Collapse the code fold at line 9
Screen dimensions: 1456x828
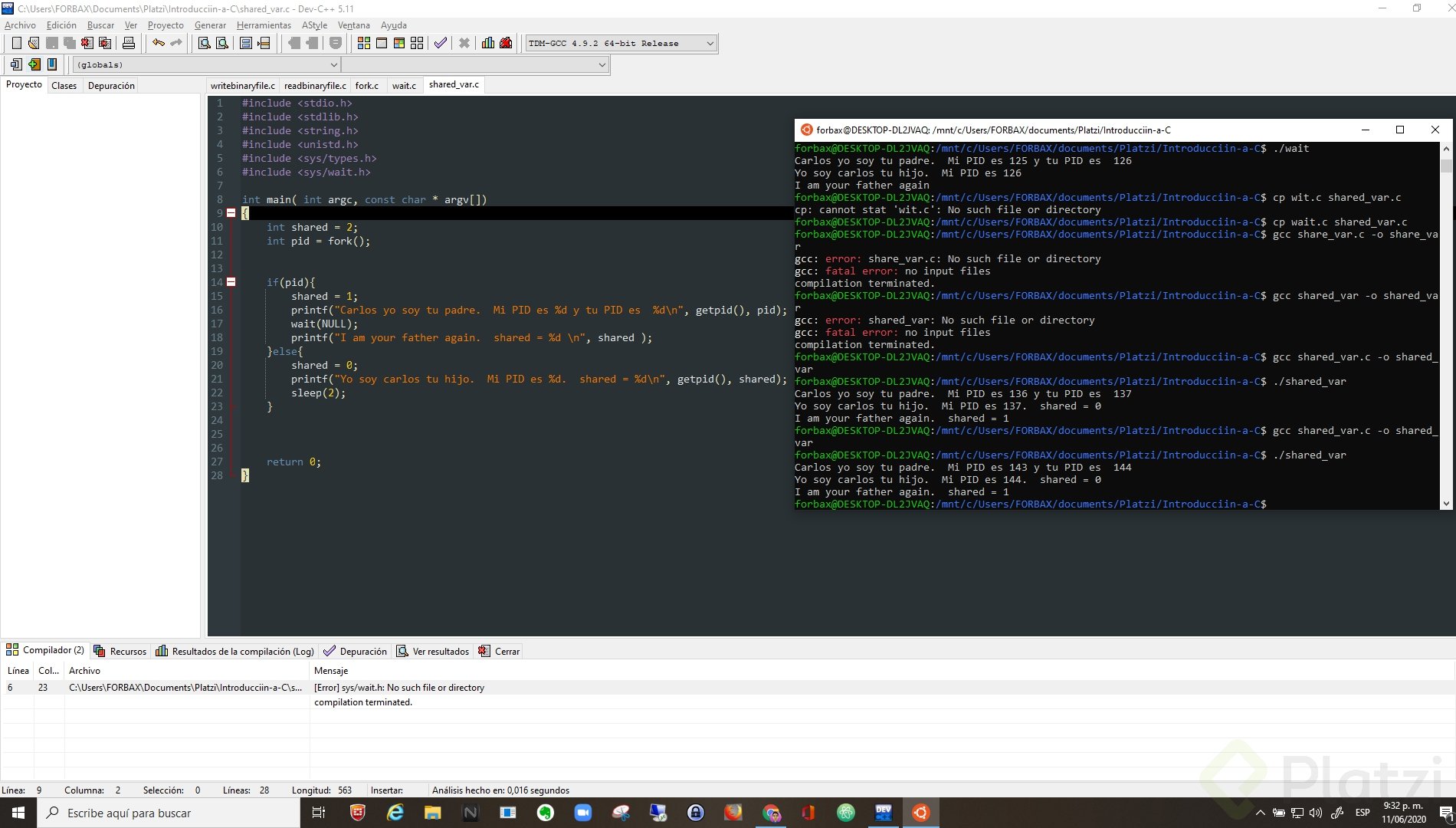point(231,213)
